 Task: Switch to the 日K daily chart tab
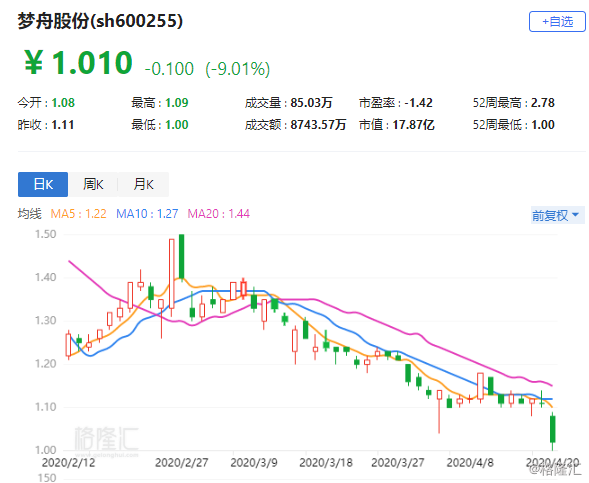(43, 184)
